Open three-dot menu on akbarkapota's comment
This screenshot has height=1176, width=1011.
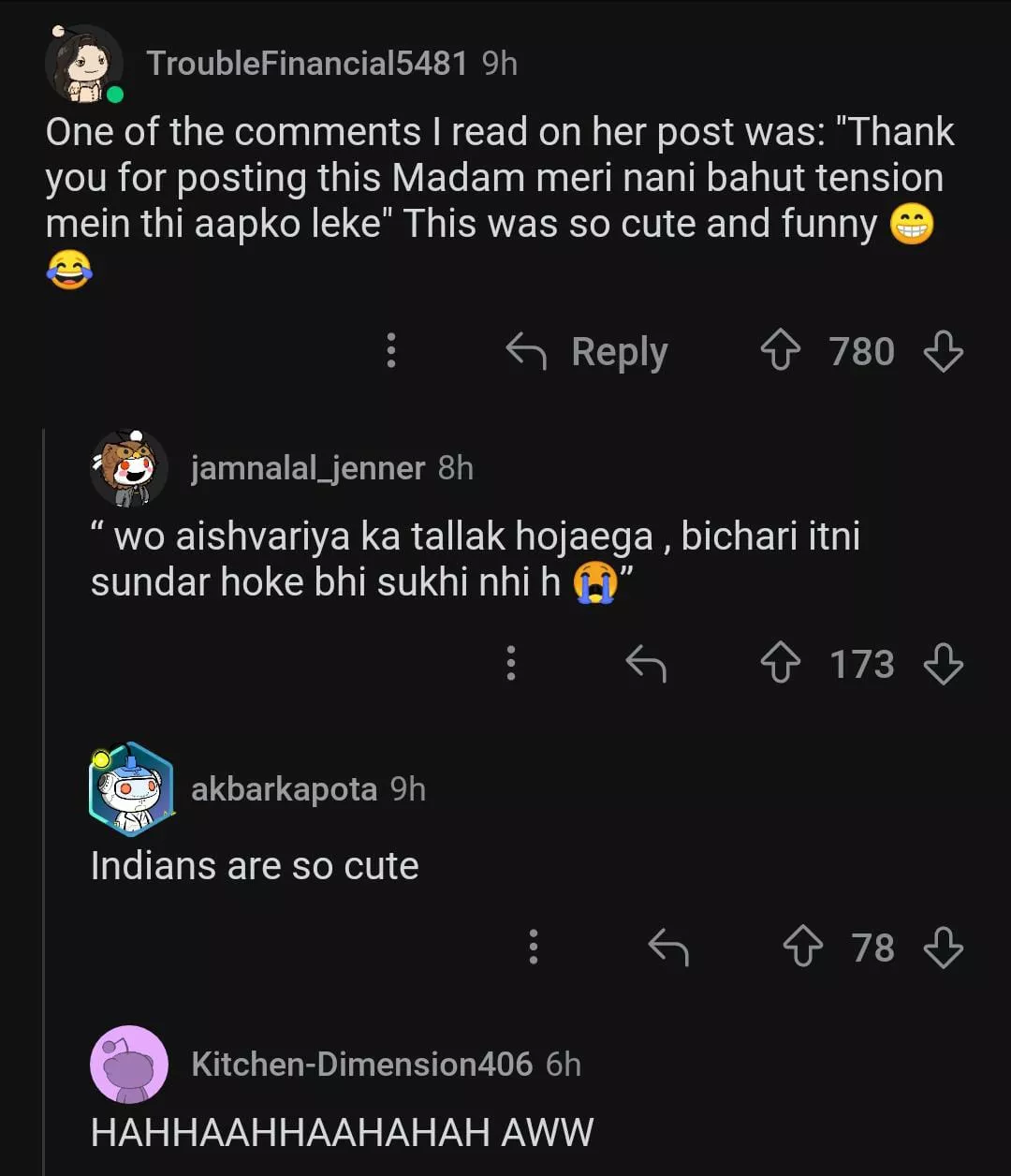[x=534, y=947]
